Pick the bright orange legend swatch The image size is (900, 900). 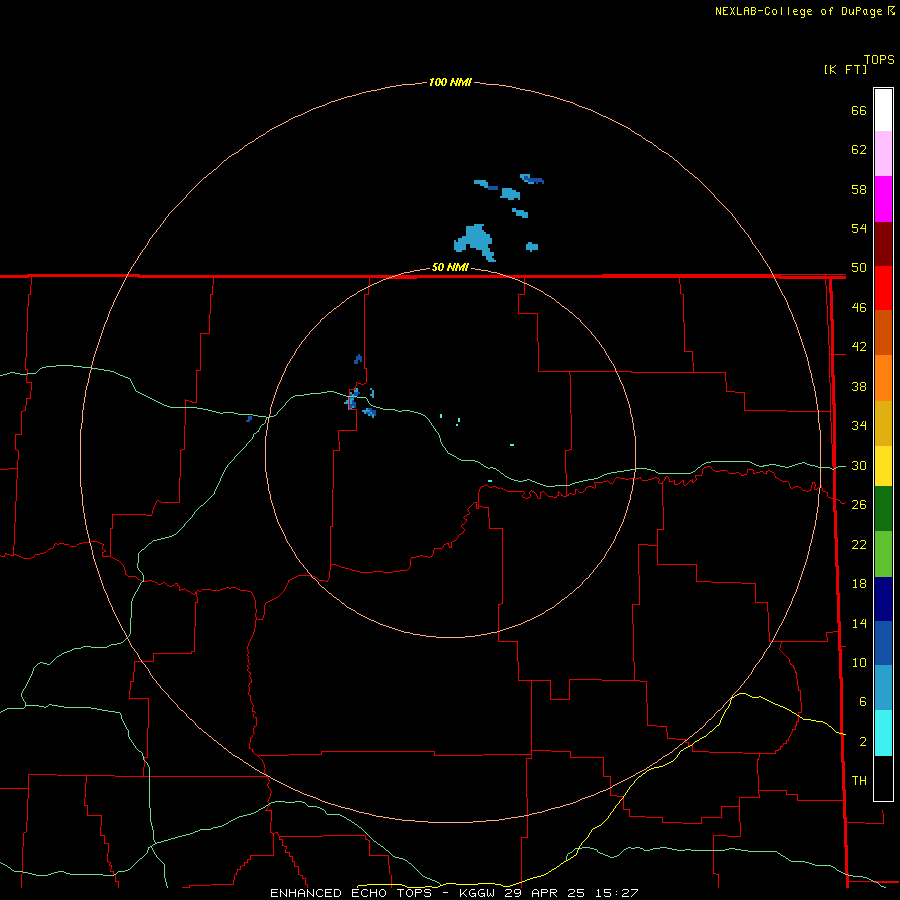(x=883, y=378)
